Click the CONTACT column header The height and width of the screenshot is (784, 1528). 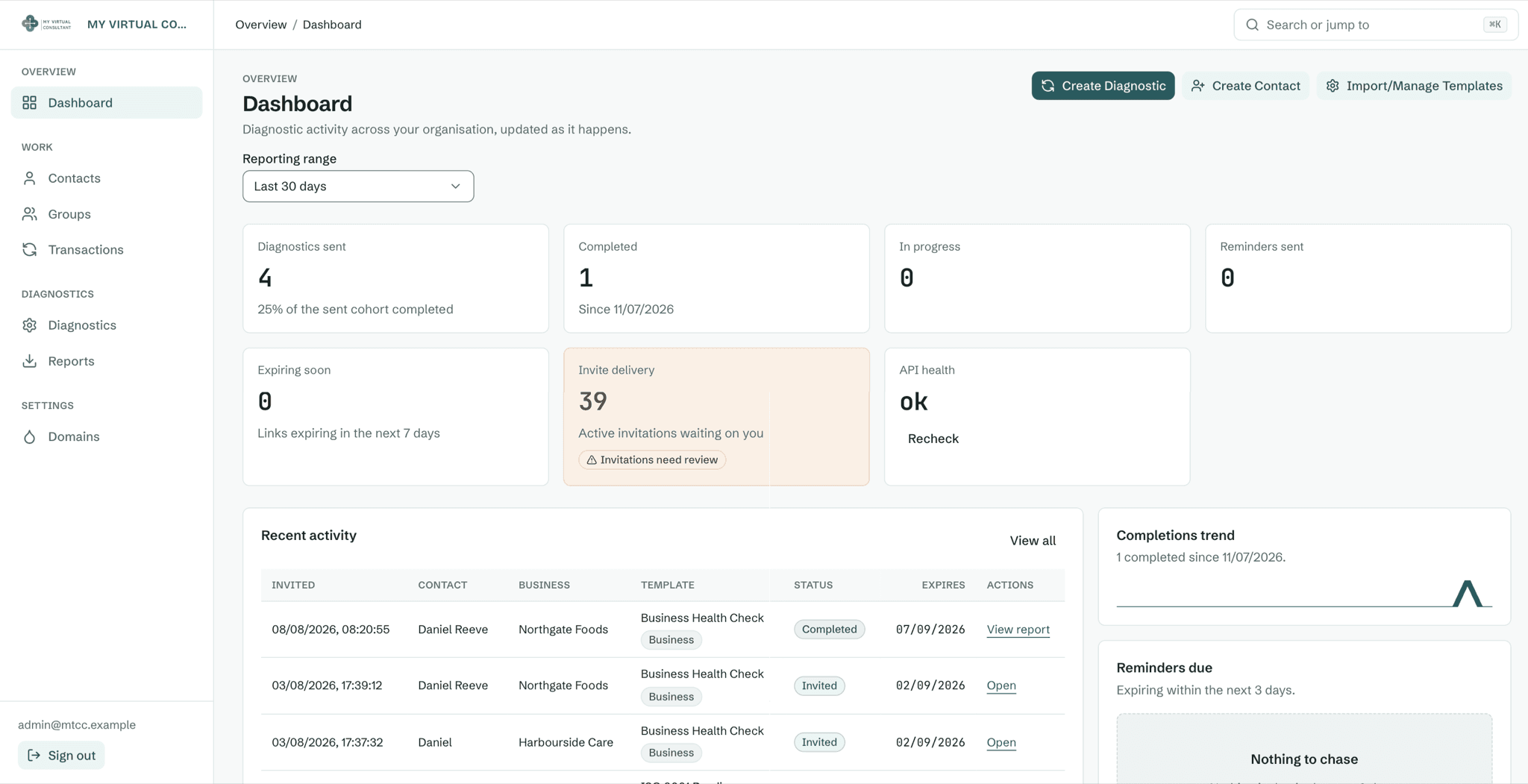[x=442, y=586]
